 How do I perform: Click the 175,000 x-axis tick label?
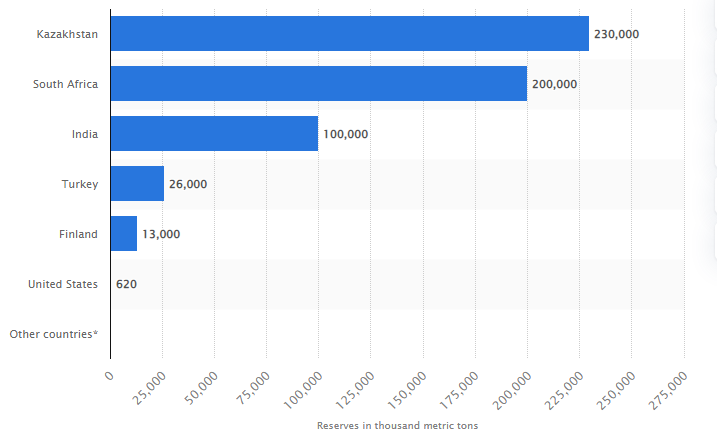(459, 390)
